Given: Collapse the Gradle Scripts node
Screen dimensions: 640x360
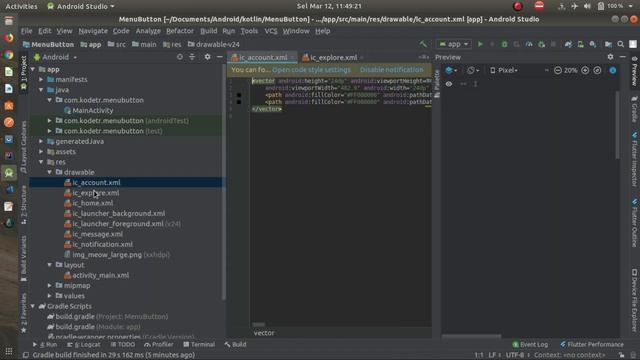Looking at the screenshot, I should [33, 306].
